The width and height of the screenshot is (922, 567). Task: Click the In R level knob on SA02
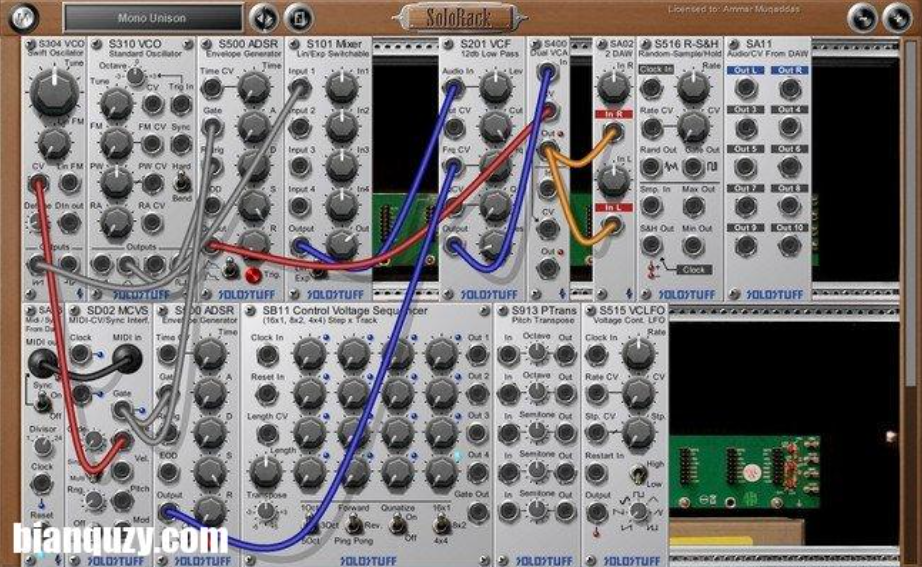pyautogui.click(x=613, y=87)
